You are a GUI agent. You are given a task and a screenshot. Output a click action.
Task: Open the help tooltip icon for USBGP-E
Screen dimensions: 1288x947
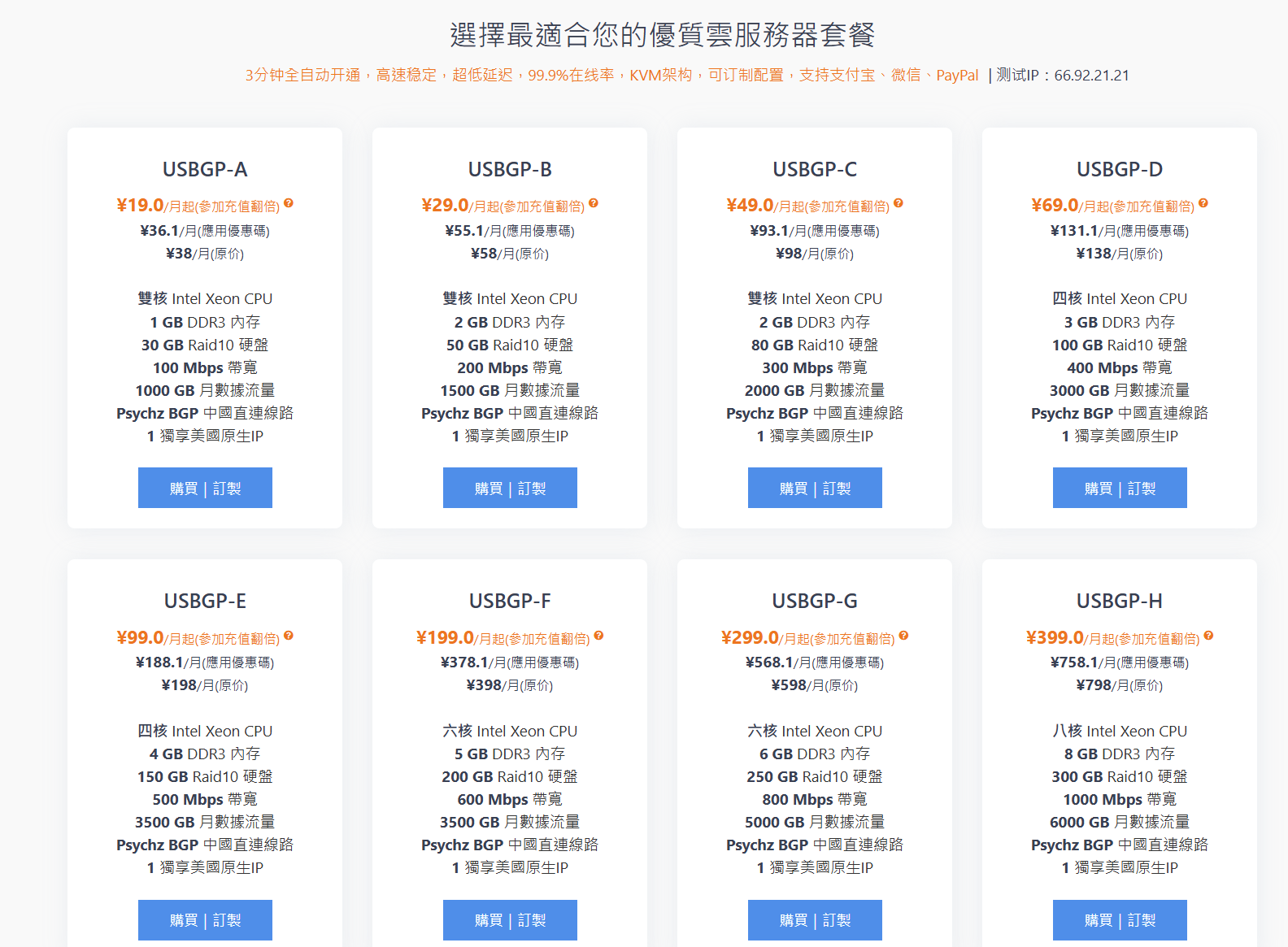(289, 636)
